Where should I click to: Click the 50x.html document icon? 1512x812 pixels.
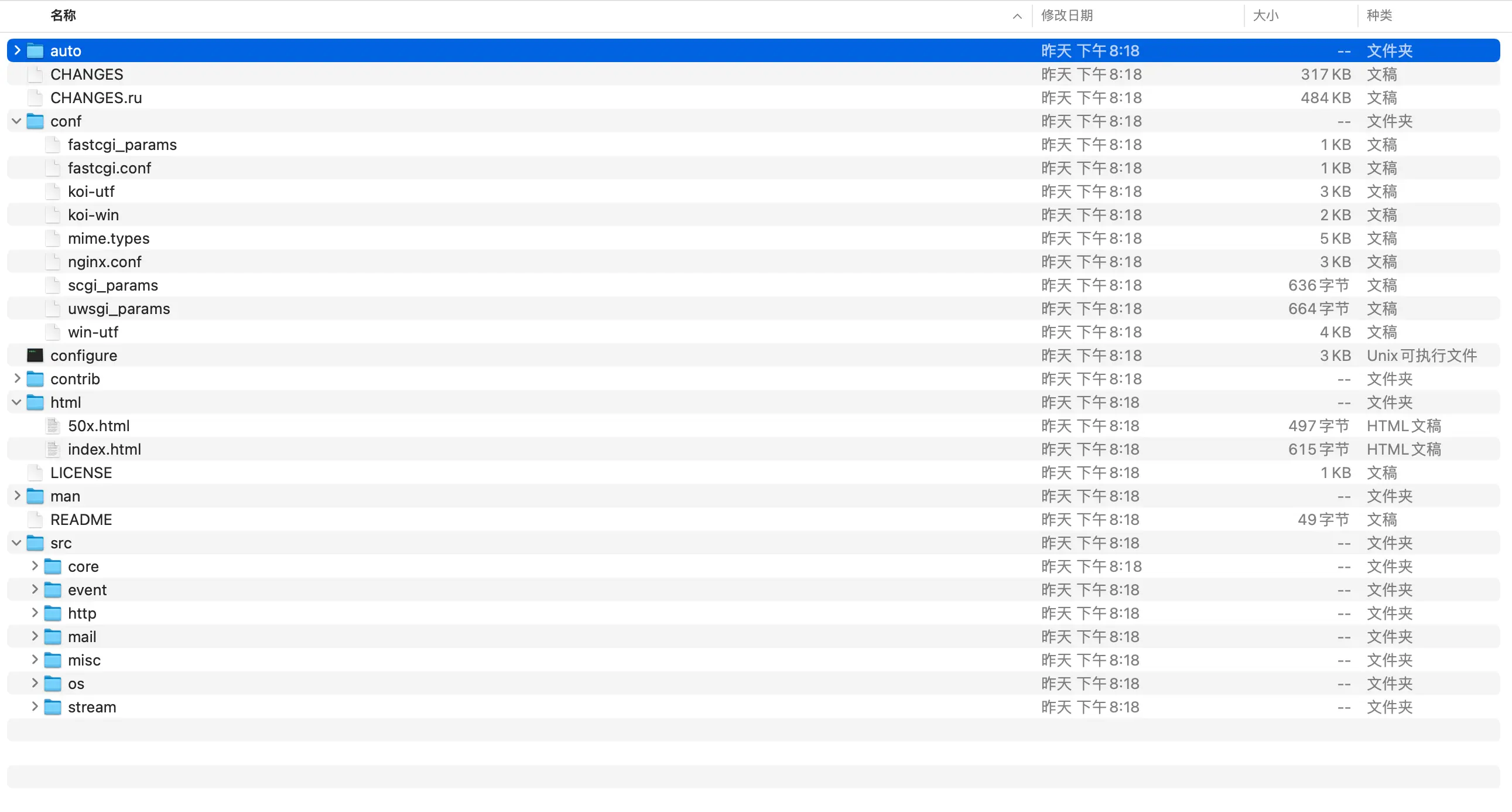(x=53, y=426)
